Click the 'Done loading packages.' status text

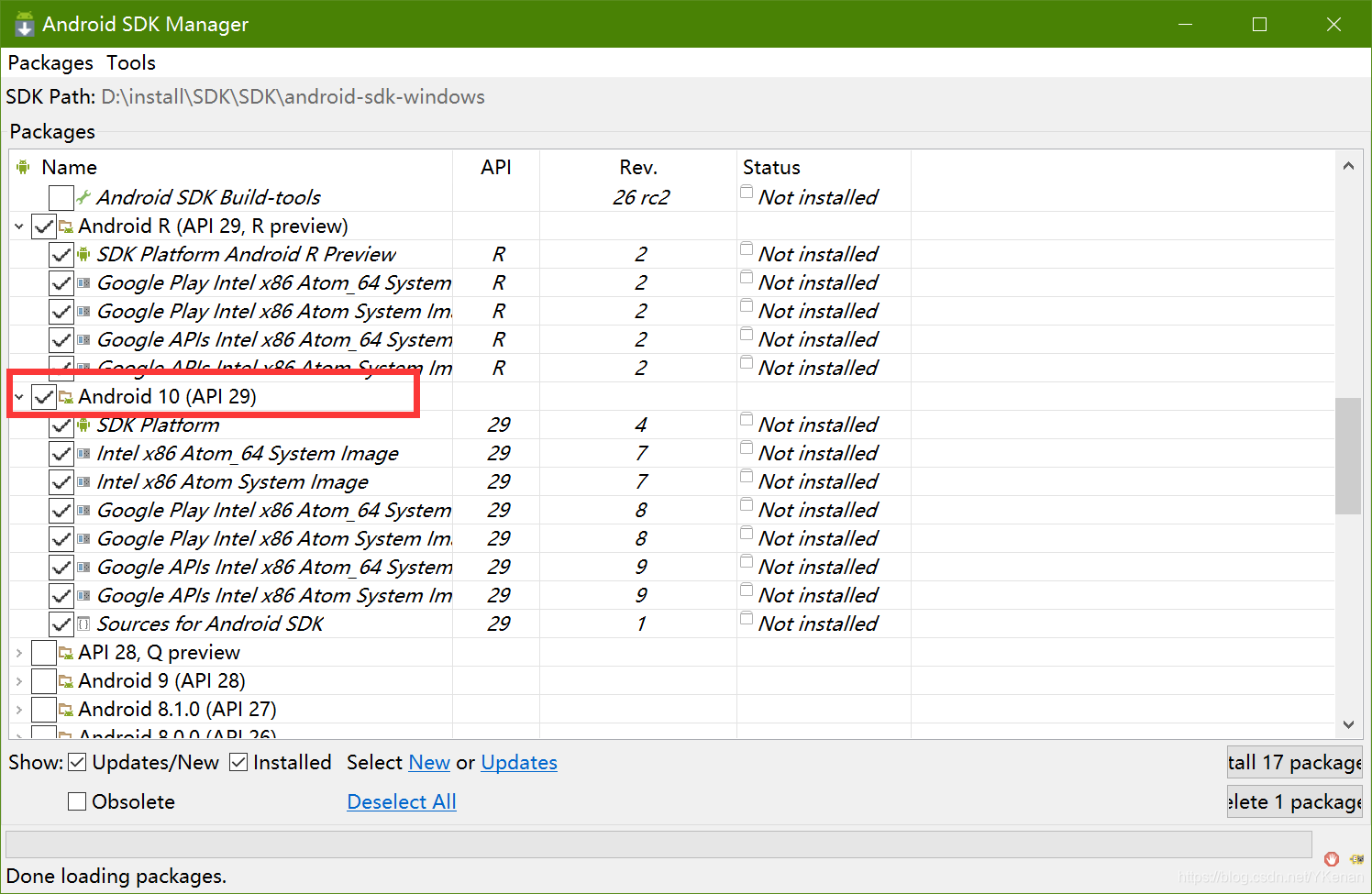116,876
